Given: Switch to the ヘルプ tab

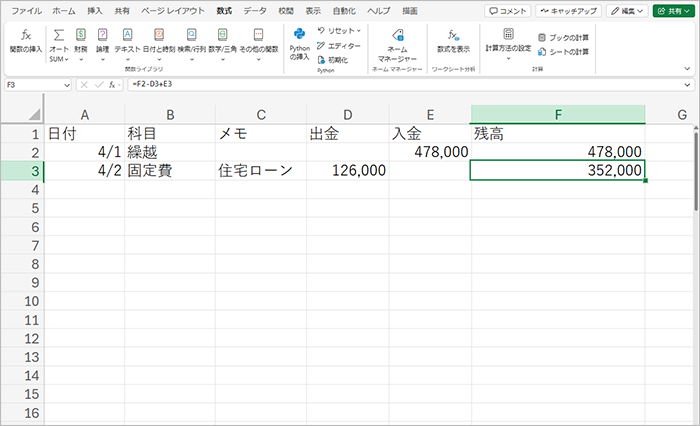Looking at the screenshot, I should [x=379, y=11].
